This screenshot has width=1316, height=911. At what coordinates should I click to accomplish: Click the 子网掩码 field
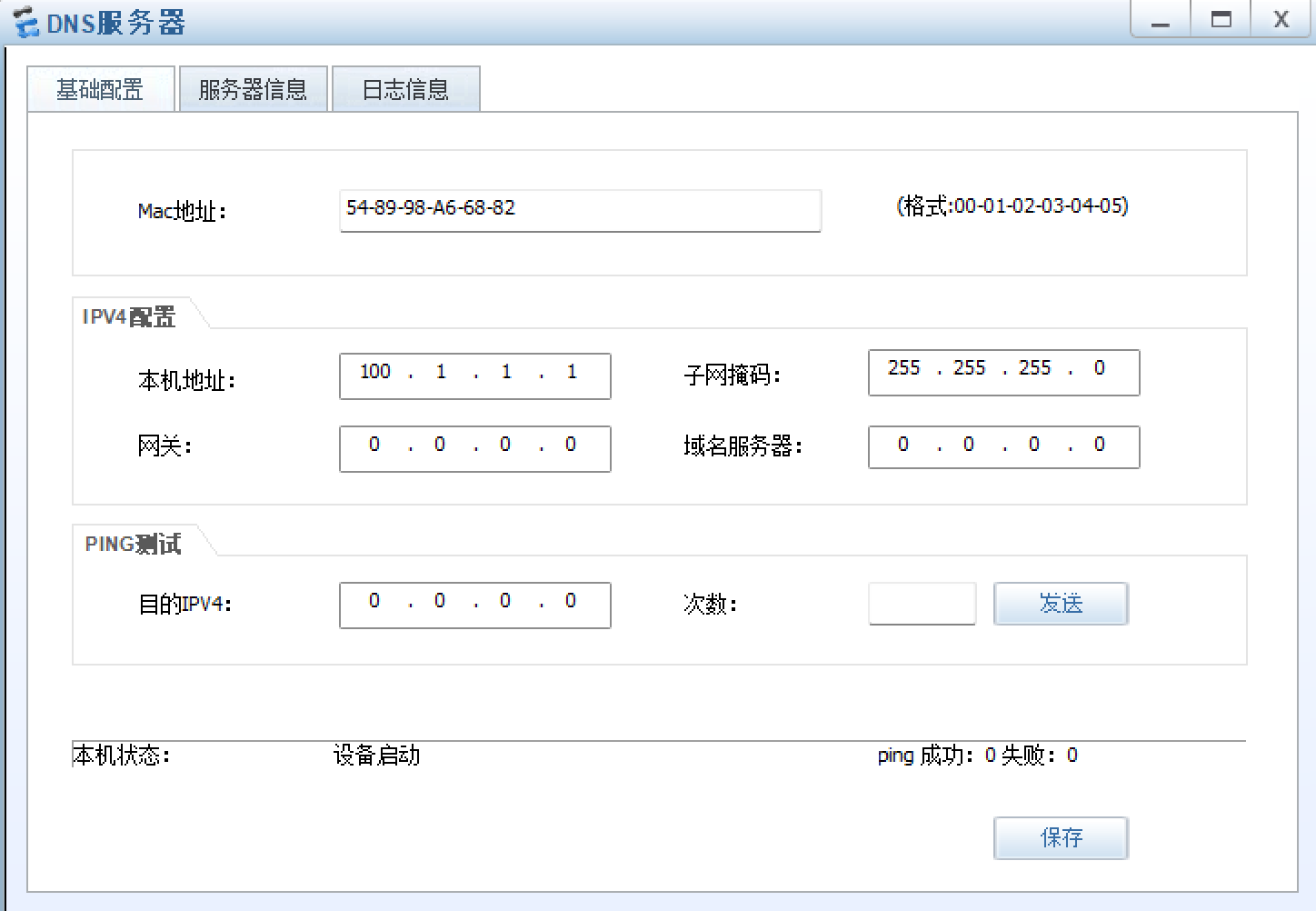[x=1003, y=373]
